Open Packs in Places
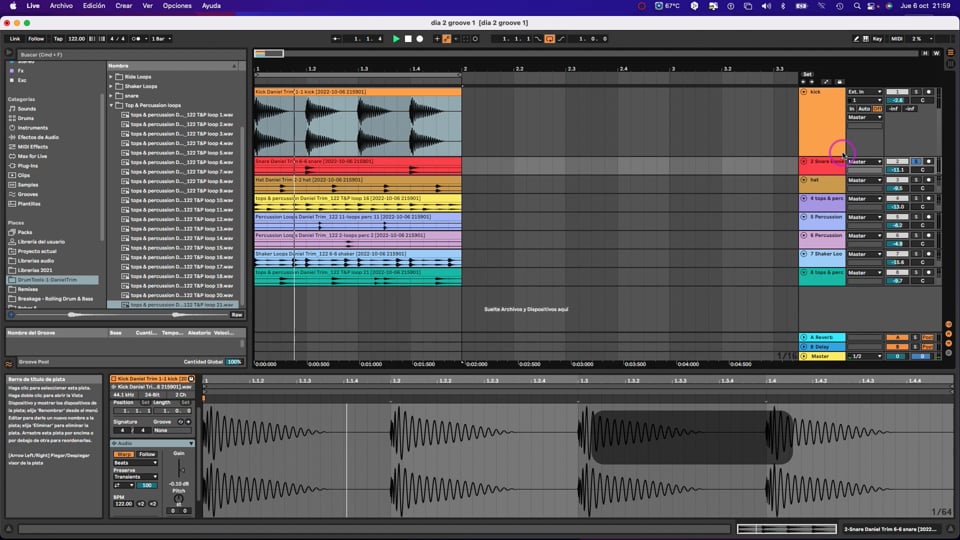Viewport: 960px width, 540px height. click(x=24, y=232)
